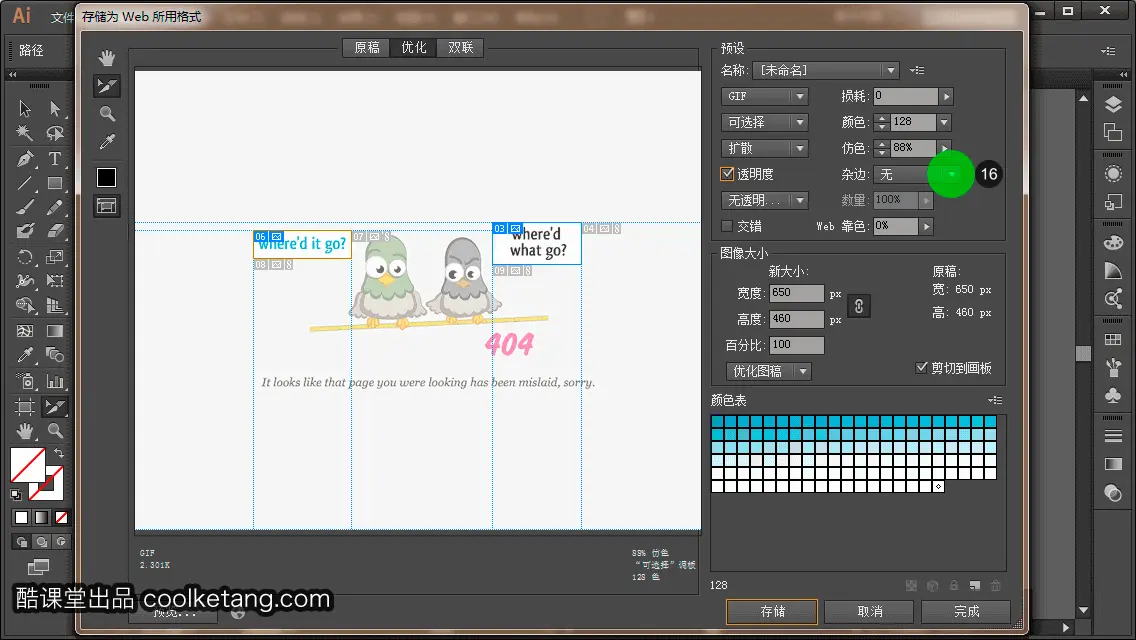
Task: Switch to the 原稿 tab
Action: click(367, 48)
